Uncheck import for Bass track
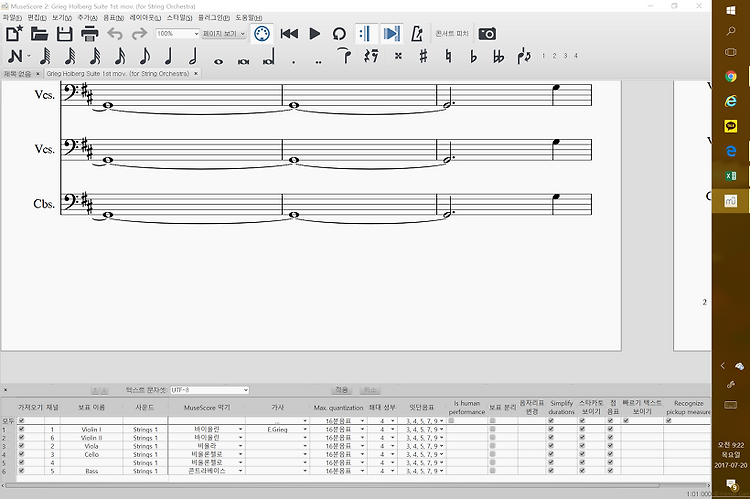This screenshot has height=499, width=750. point(21,471)
